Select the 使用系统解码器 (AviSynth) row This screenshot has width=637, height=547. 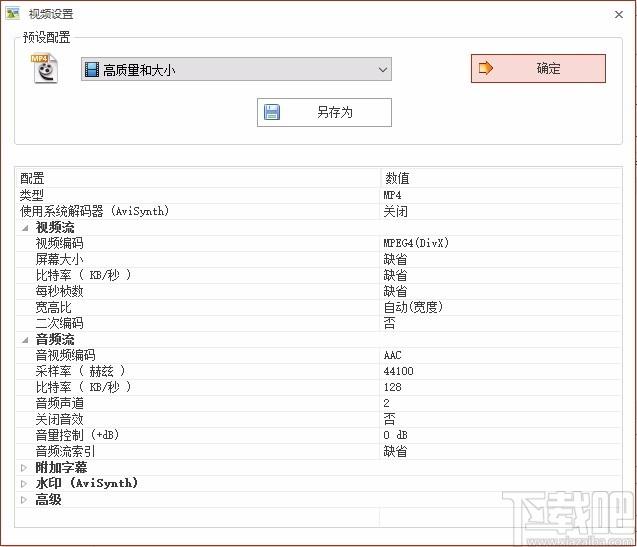click(x=319, y=211)
